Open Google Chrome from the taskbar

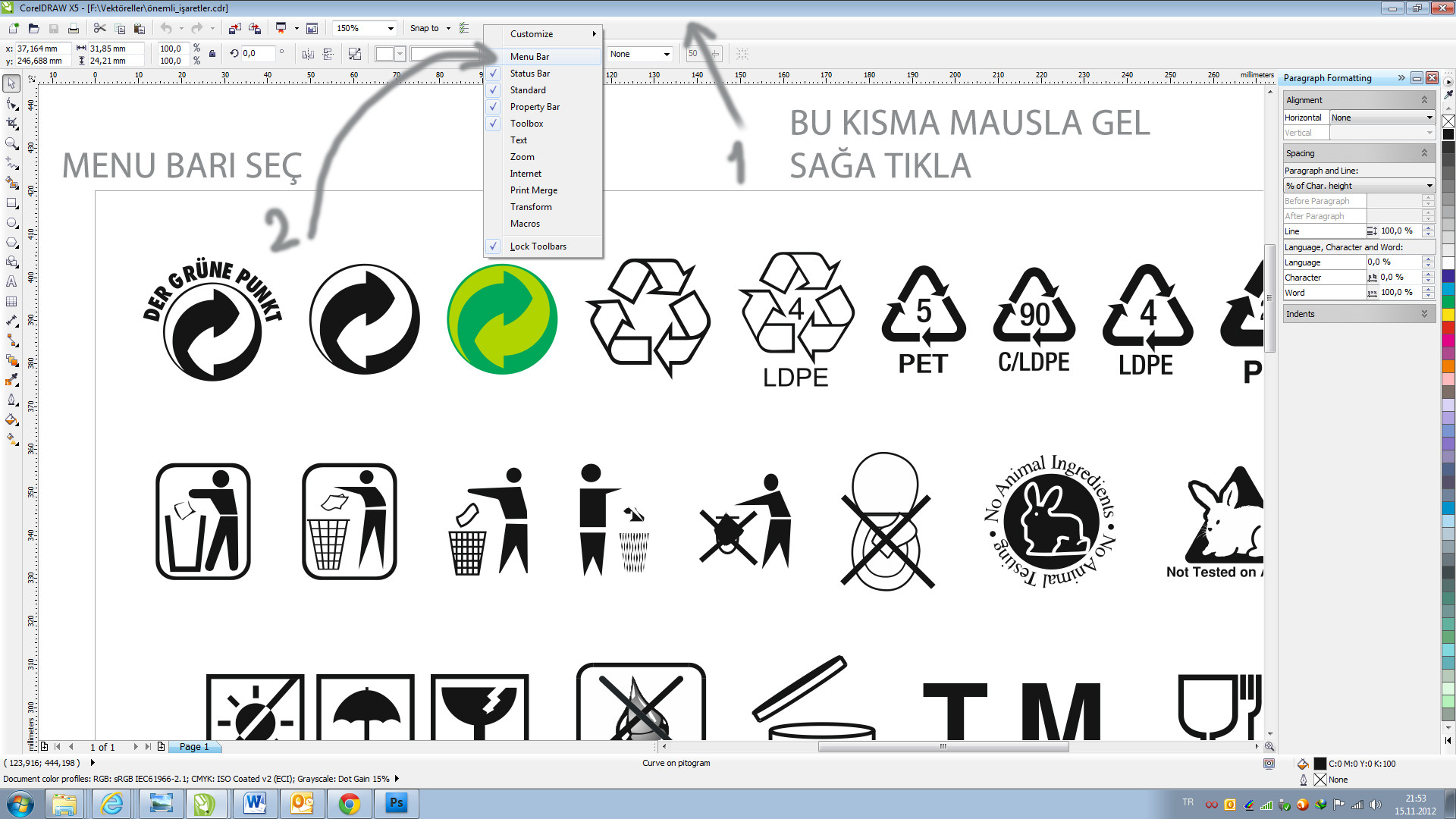click(x=349, y=803)
